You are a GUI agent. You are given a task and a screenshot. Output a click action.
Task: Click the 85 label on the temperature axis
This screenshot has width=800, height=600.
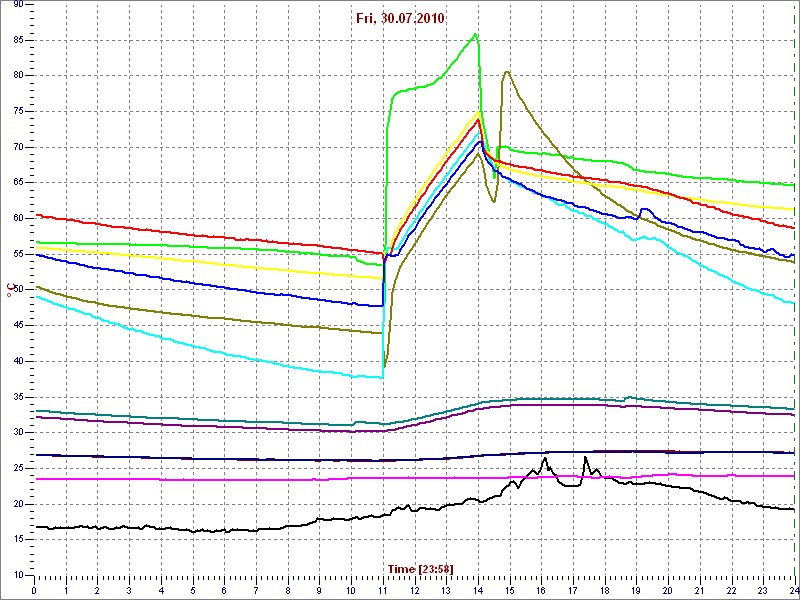click(x=17, y=40)
